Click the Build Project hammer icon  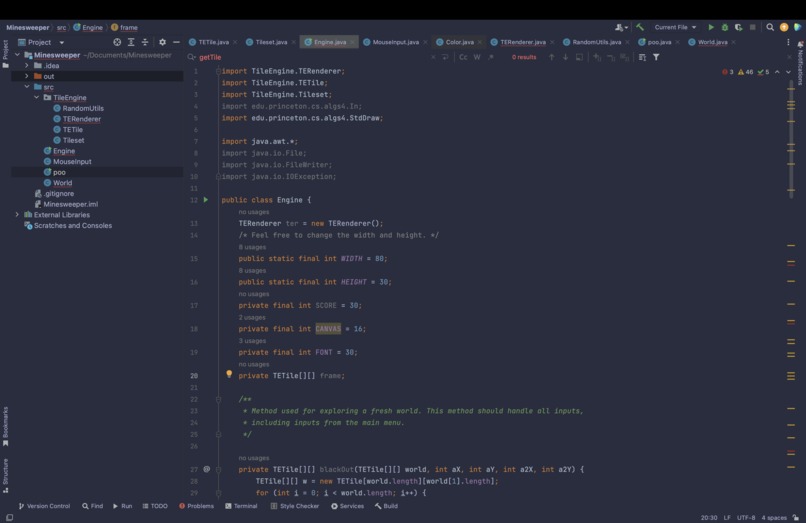(x=639, y=27)
